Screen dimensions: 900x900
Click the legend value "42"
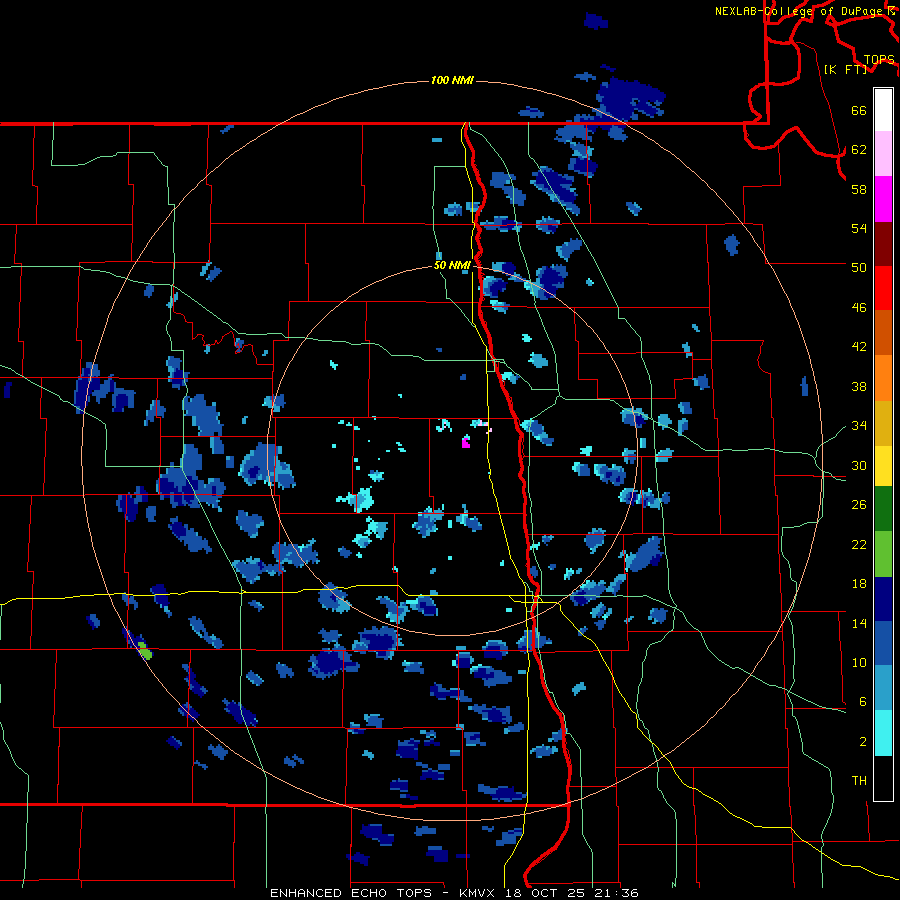[859, 347]
